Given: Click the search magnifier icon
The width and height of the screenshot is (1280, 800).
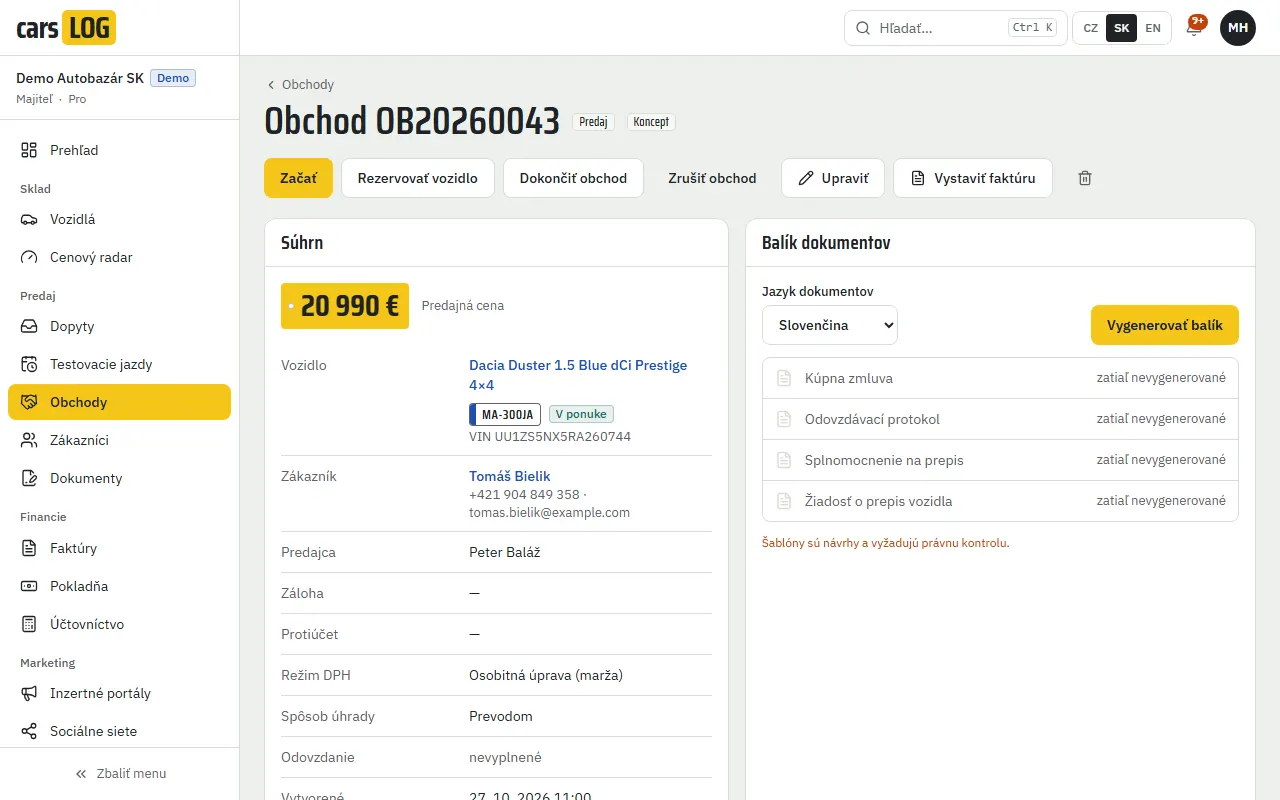Looking at the screenshot, I should (x=862, y=28).
